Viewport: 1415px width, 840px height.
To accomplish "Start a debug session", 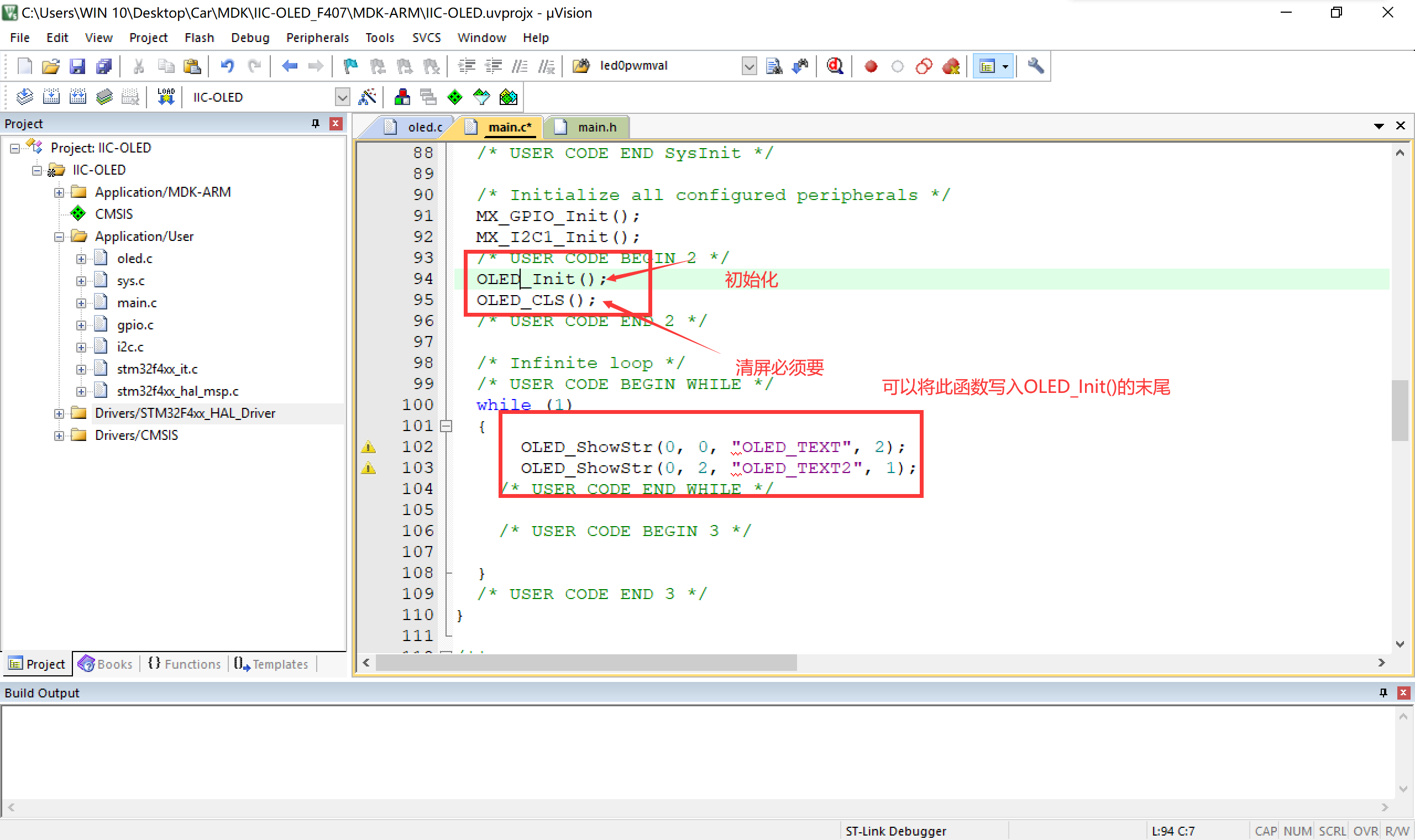I will pos(834,66).
